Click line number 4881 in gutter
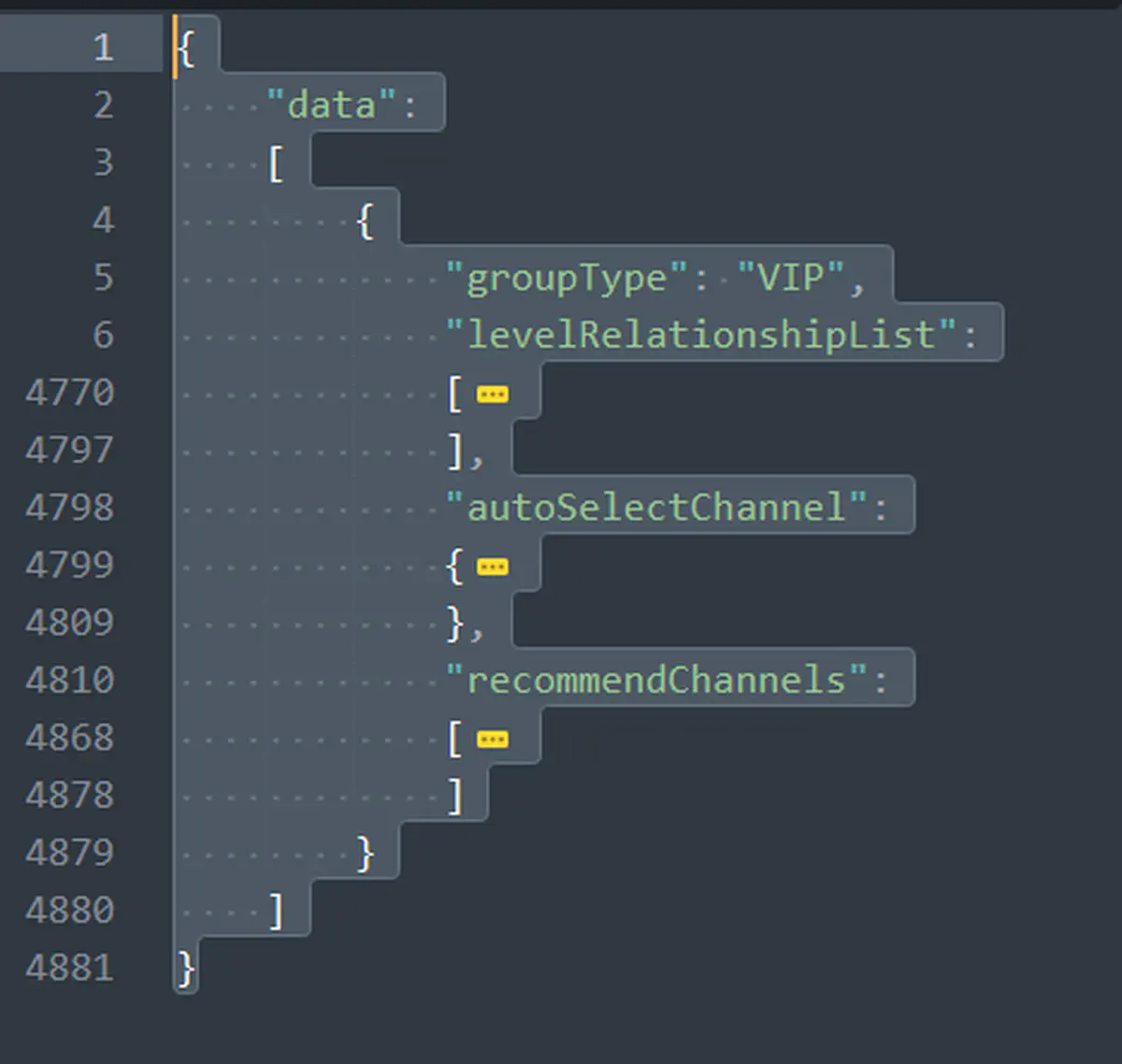Viewport: 1122px width, 1064px height. [70, 968]
